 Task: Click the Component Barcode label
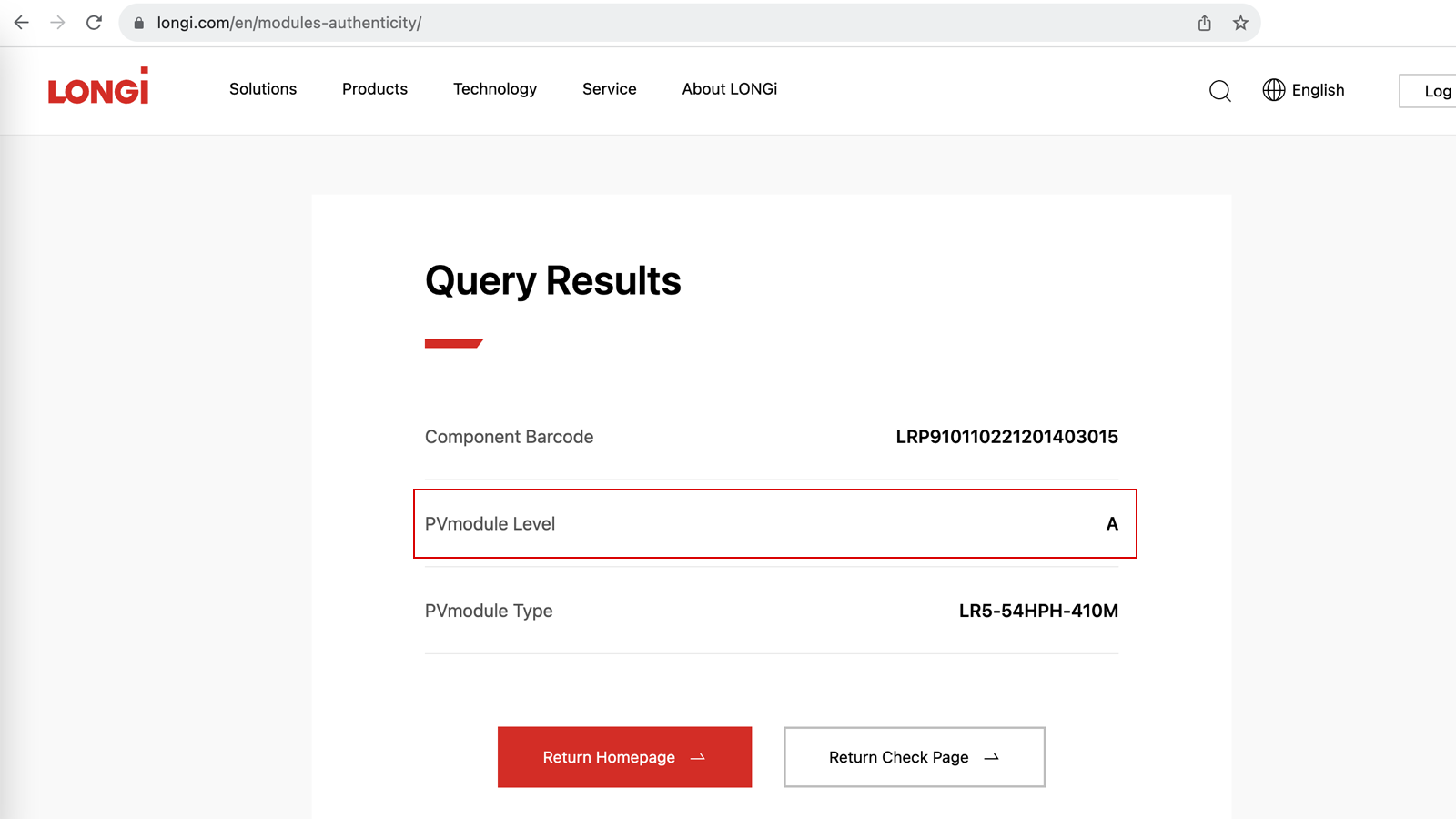pos(509,437)
